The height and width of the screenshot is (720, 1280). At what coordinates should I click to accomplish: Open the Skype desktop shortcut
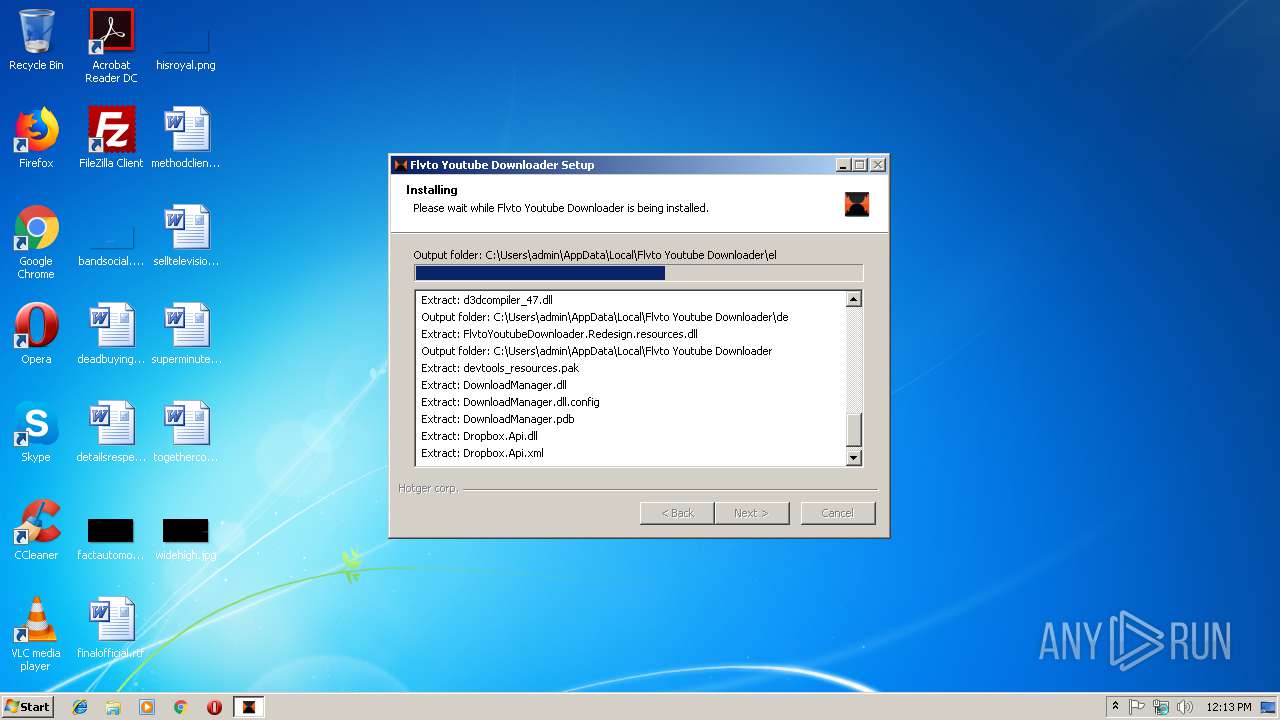point(36,432)
